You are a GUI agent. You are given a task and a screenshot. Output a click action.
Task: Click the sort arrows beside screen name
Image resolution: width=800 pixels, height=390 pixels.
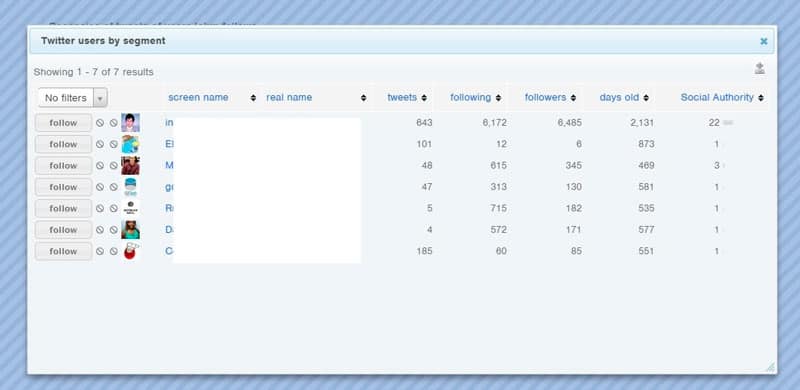click(253, 98)
